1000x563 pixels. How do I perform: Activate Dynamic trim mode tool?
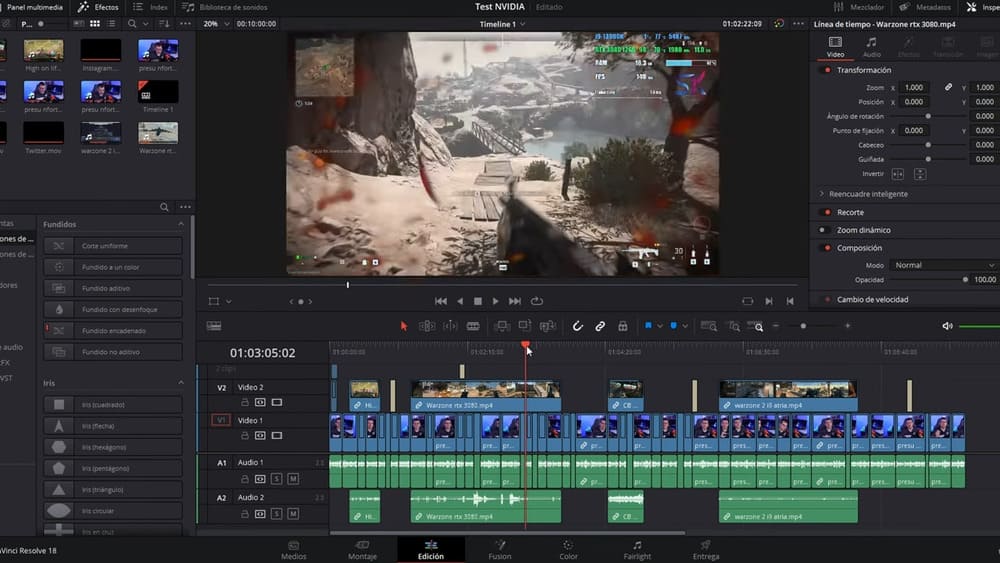(450, 326)
